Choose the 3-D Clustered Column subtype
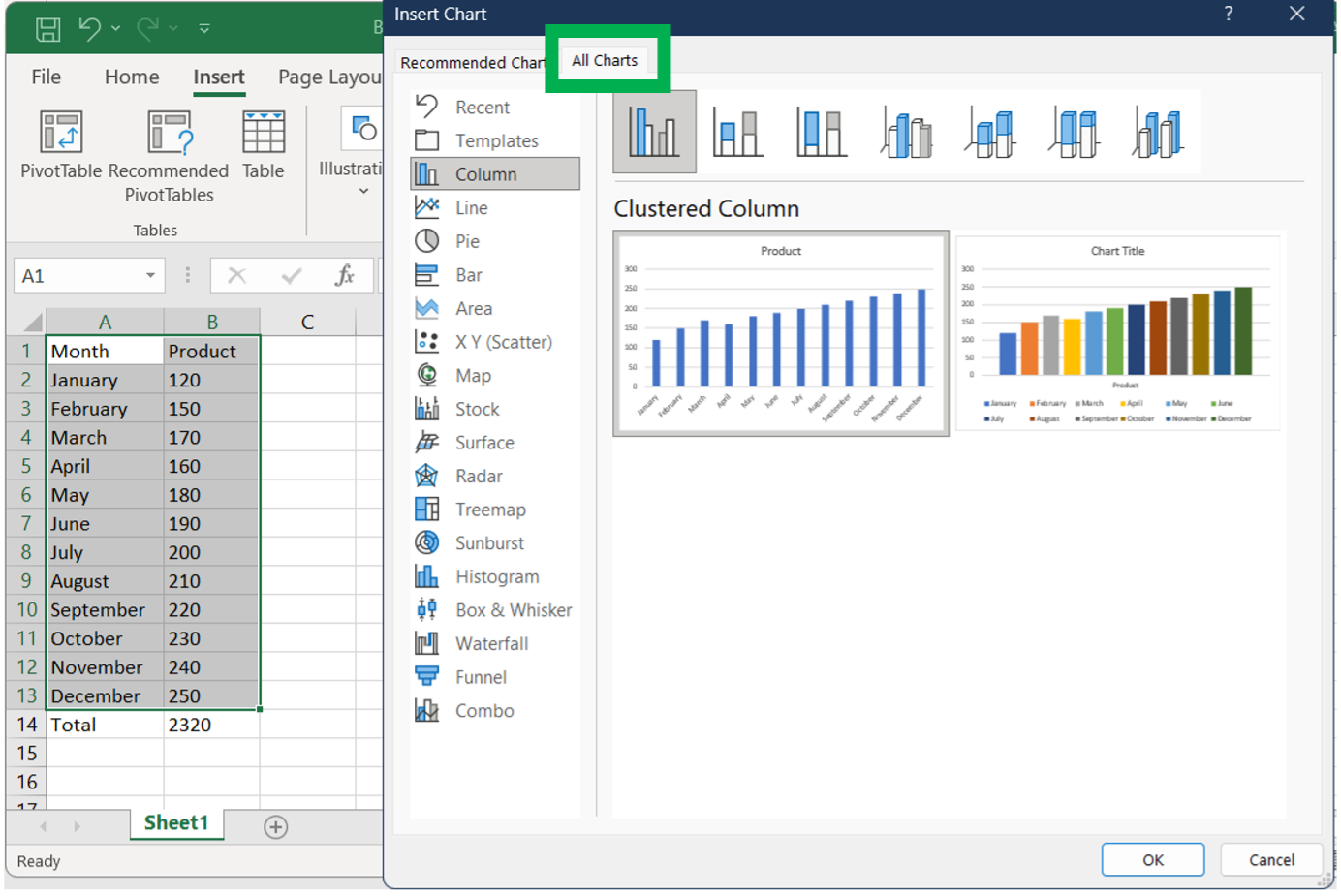 coord(906,131)
